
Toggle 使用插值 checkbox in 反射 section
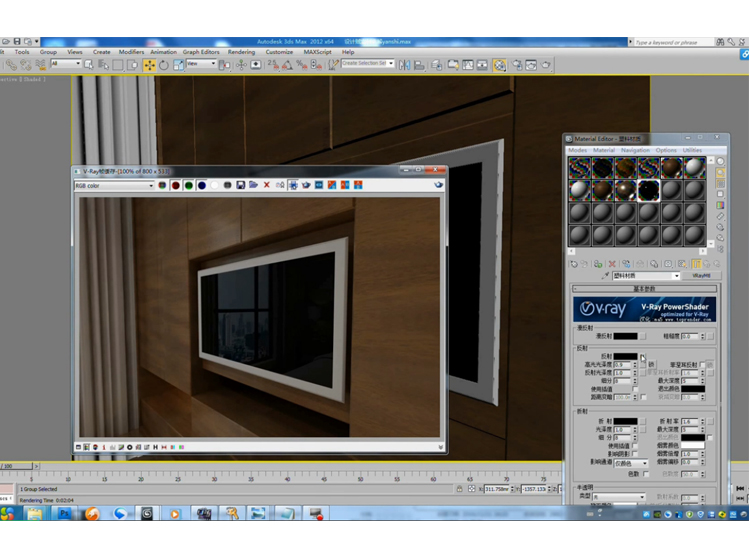[635, 389]
